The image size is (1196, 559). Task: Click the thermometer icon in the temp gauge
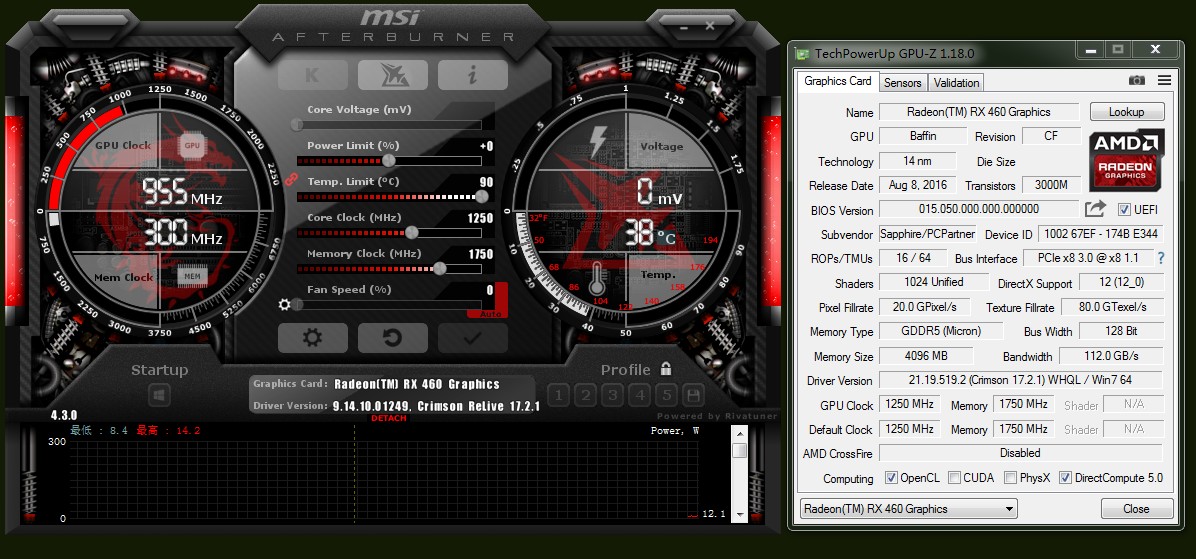point(597,280)
